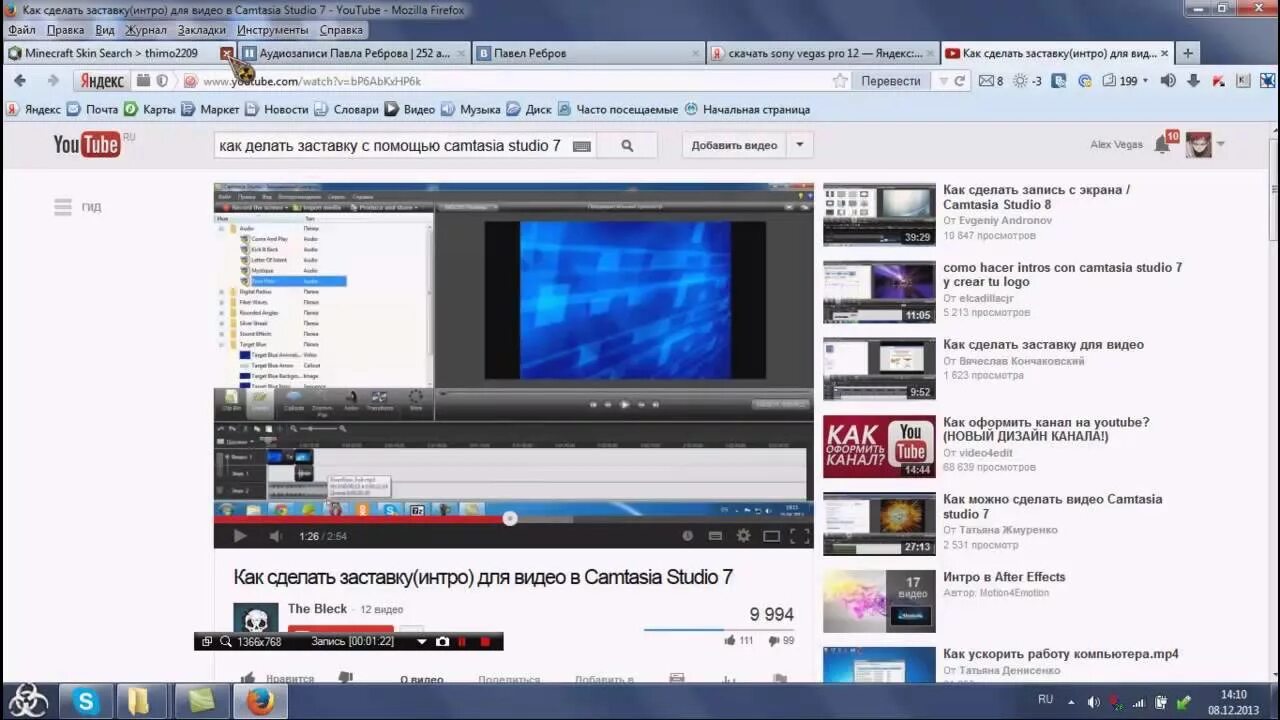Bookmark the page with the star icon
This screenshot has height=720, width=1280.
pyautogui.click(x=840, y=81)
